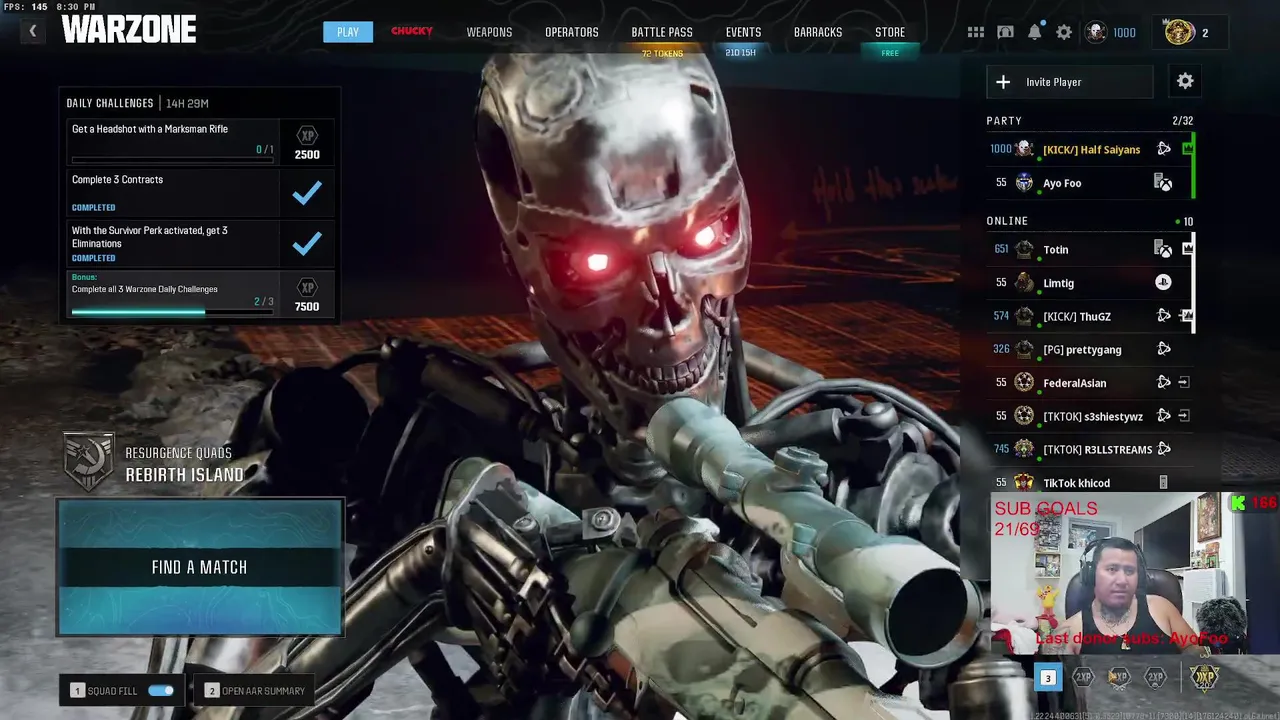Open the Store tab
Screen dimensions: 1280x720
[890, 32]
